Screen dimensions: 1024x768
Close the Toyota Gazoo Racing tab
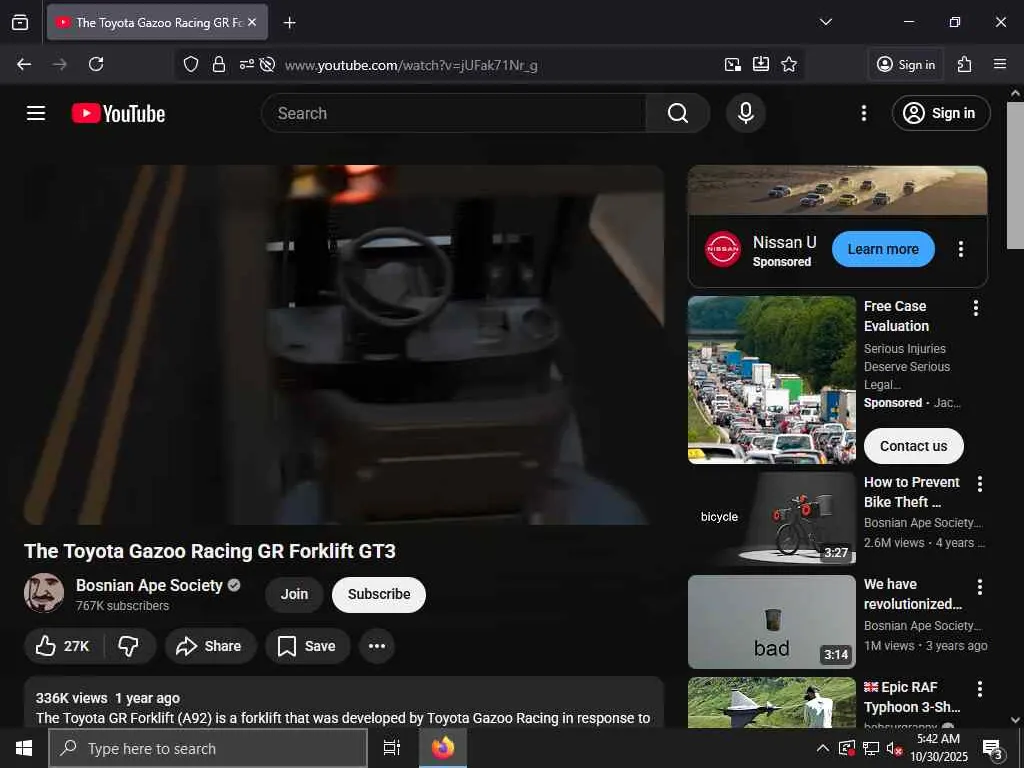click(252, 22)
